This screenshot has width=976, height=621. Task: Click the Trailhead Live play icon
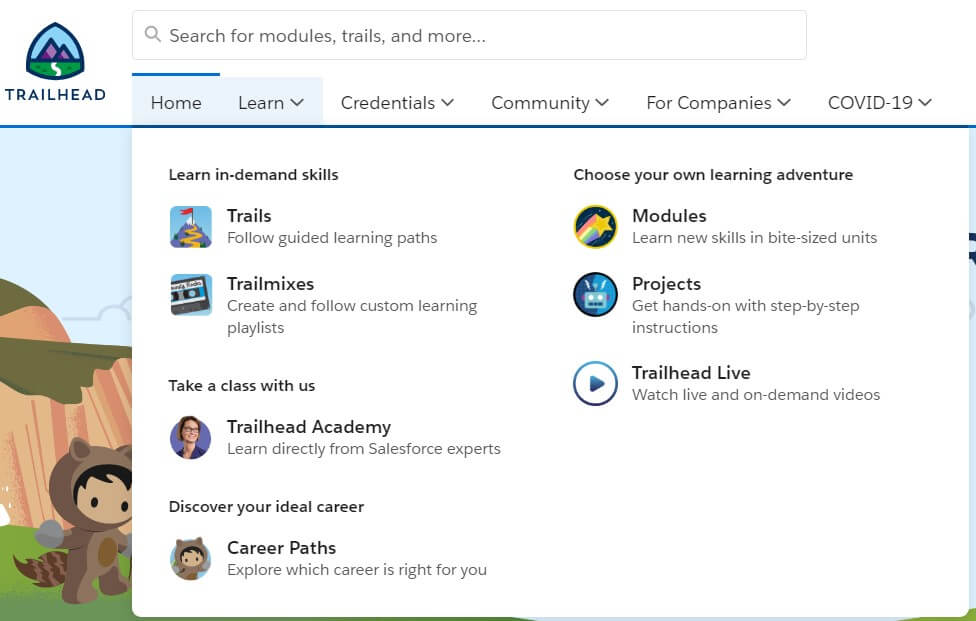click(595, 383)
